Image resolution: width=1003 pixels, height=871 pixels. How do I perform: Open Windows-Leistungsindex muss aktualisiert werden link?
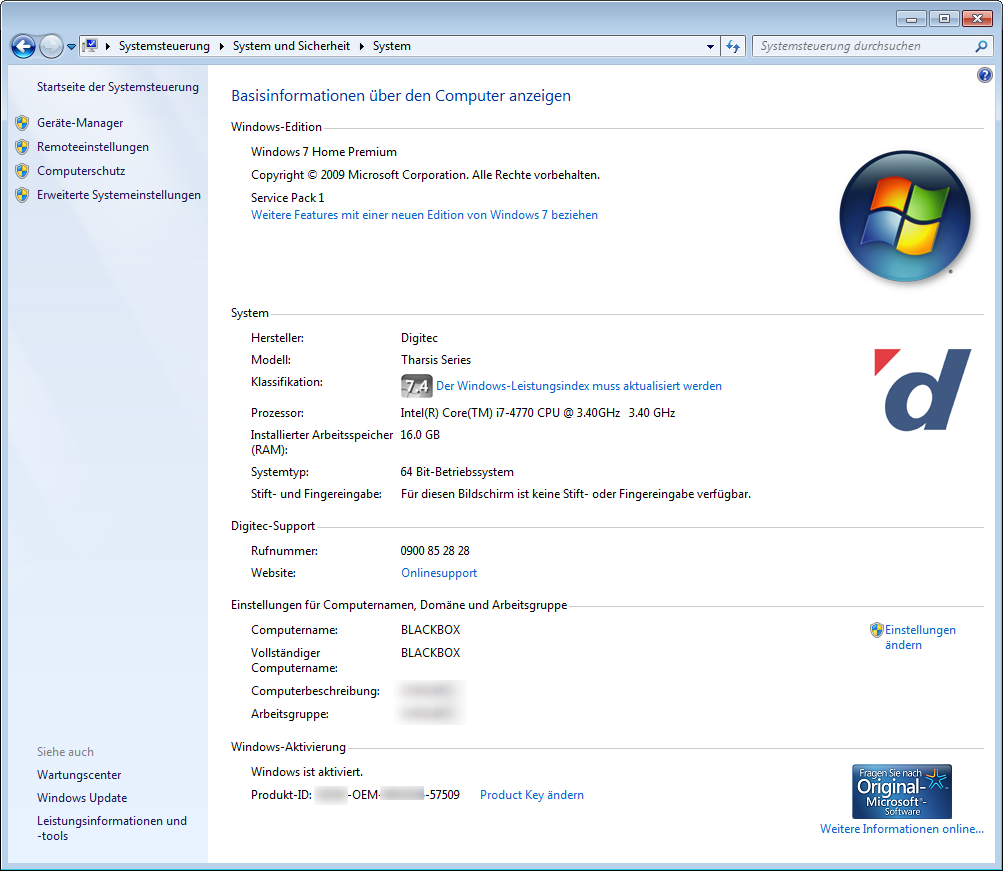(579, 386)
